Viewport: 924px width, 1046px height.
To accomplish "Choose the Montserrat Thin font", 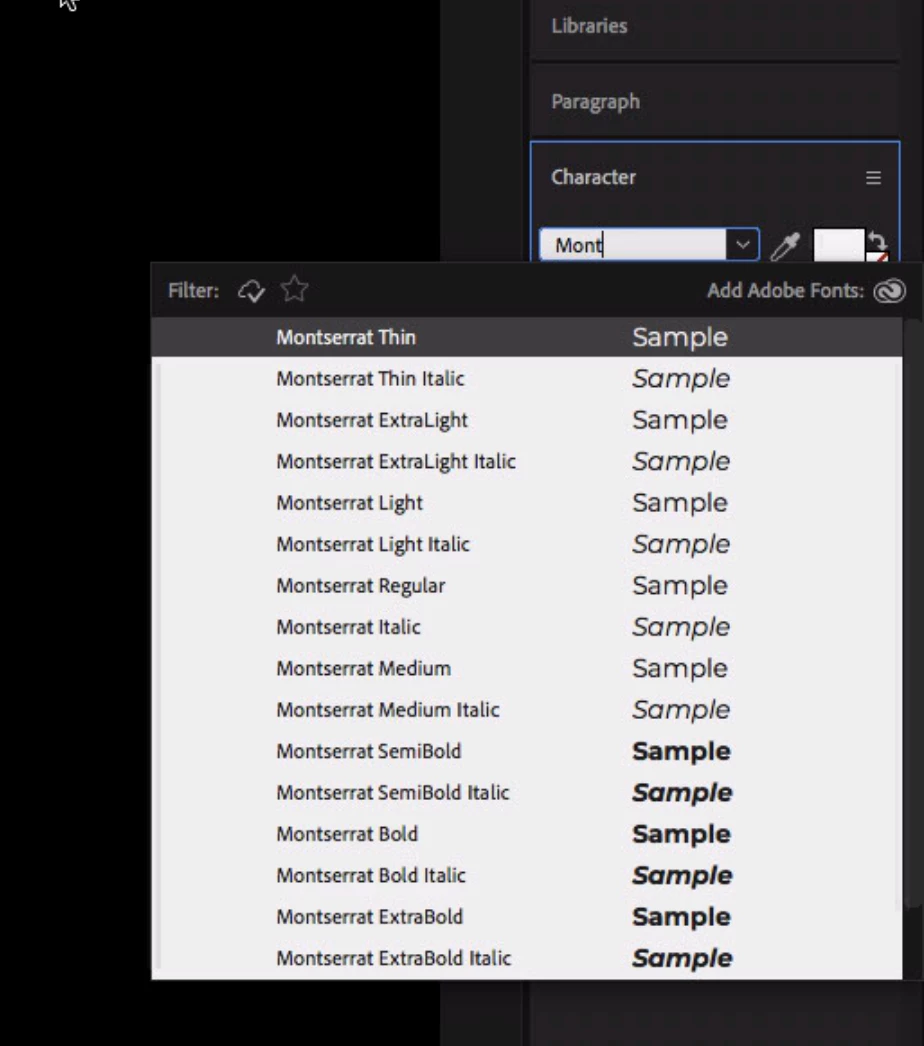I will (x=526, y=337).
